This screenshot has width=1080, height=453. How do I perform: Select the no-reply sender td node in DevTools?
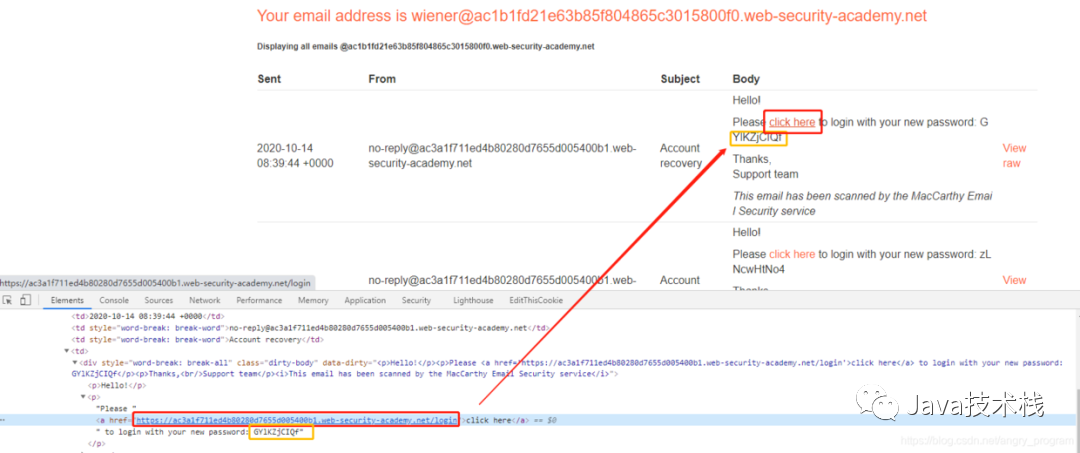point(310,328)
